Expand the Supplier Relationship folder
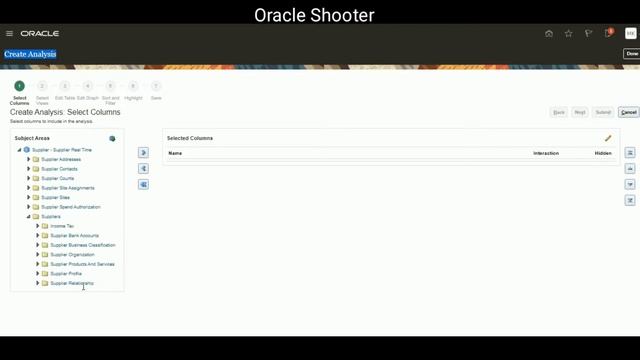The height and width of the screenshot is (360, 640). tap(38, 283)
